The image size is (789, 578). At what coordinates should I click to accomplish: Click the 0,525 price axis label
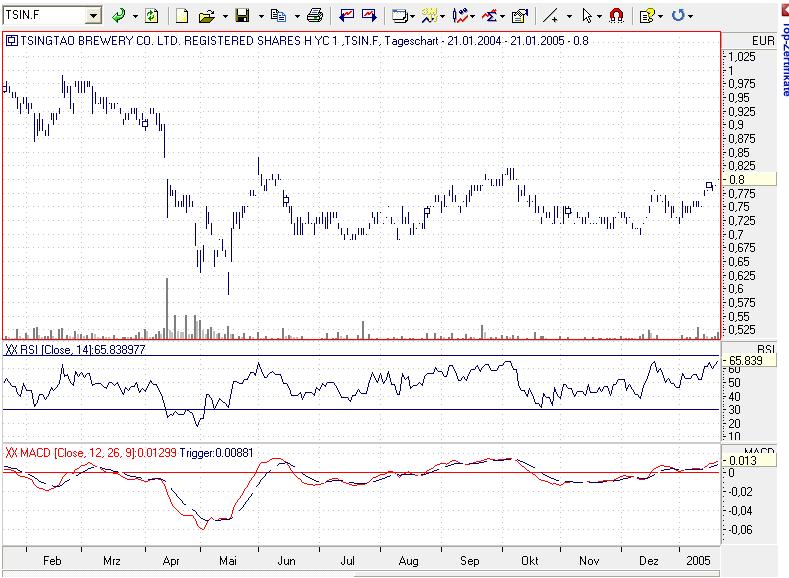pyautogui.click(x=742, y=330)
